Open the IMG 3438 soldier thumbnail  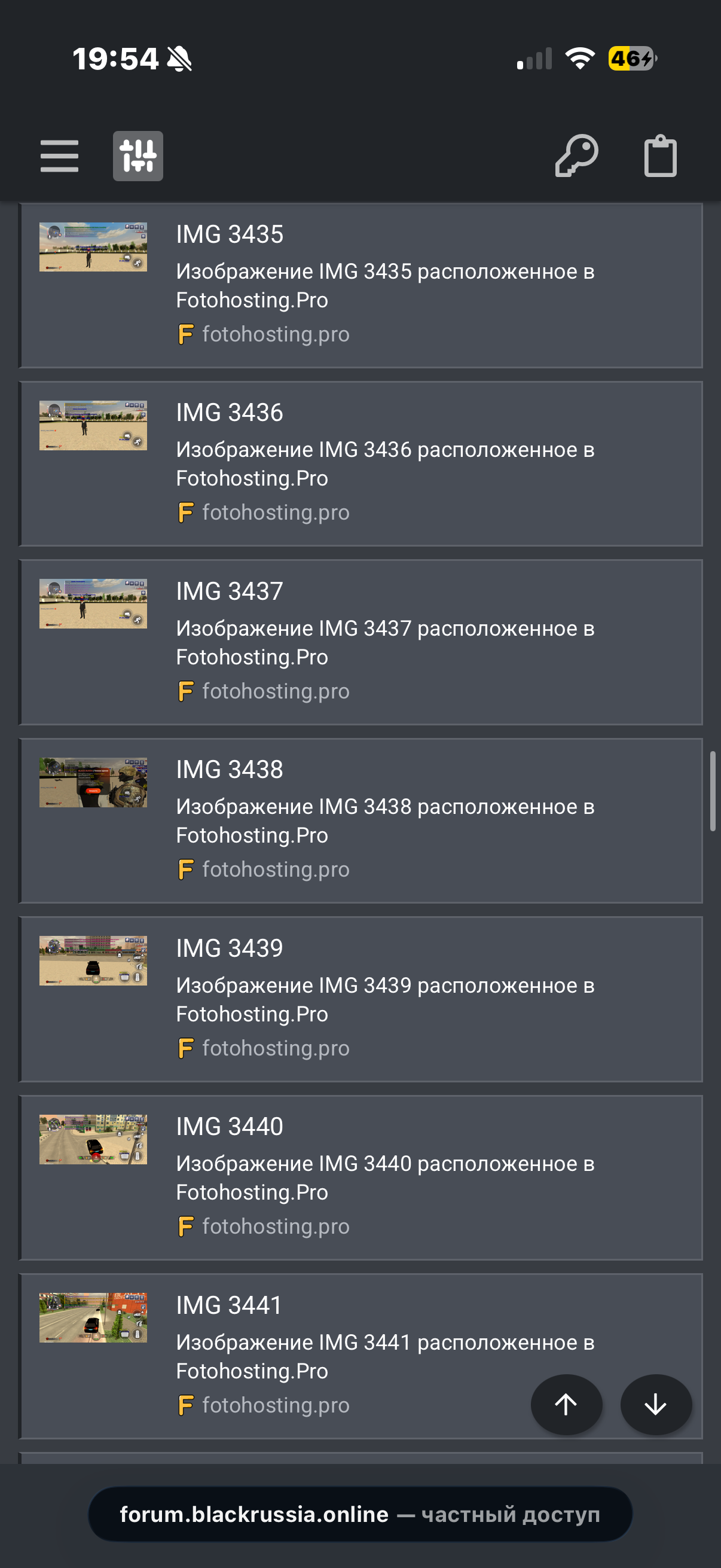pos(93,783)
